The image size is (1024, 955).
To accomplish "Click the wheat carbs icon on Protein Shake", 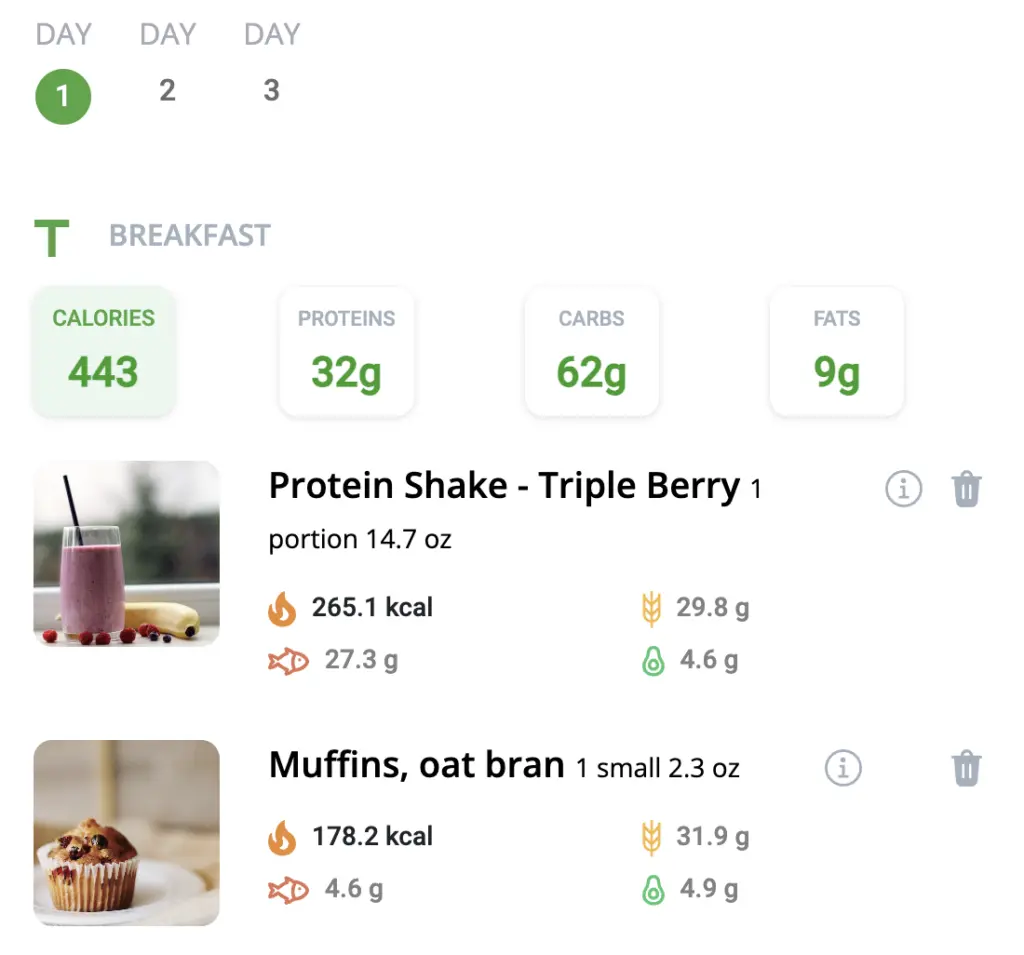I will [653, 607].
